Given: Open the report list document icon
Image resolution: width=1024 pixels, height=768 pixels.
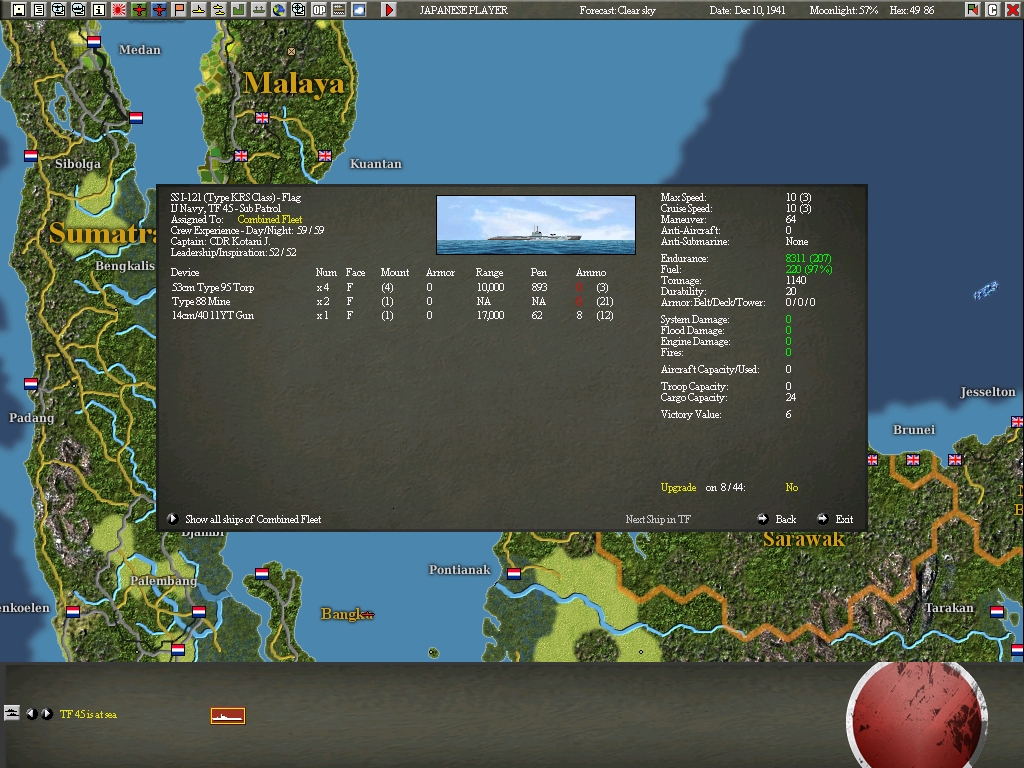Looking at the screenshot, I should [x=39, y=10].
